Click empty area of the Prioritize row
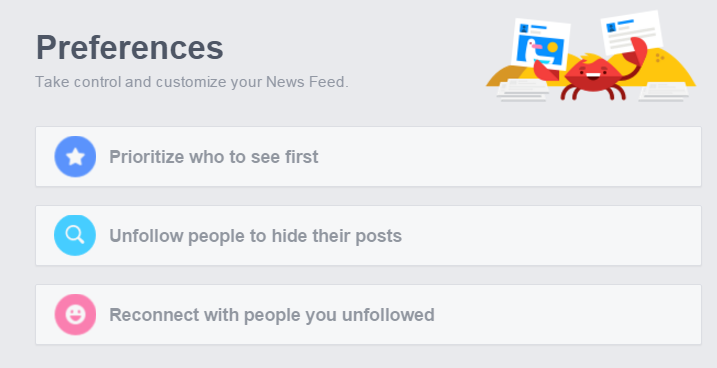 [508, 157]
